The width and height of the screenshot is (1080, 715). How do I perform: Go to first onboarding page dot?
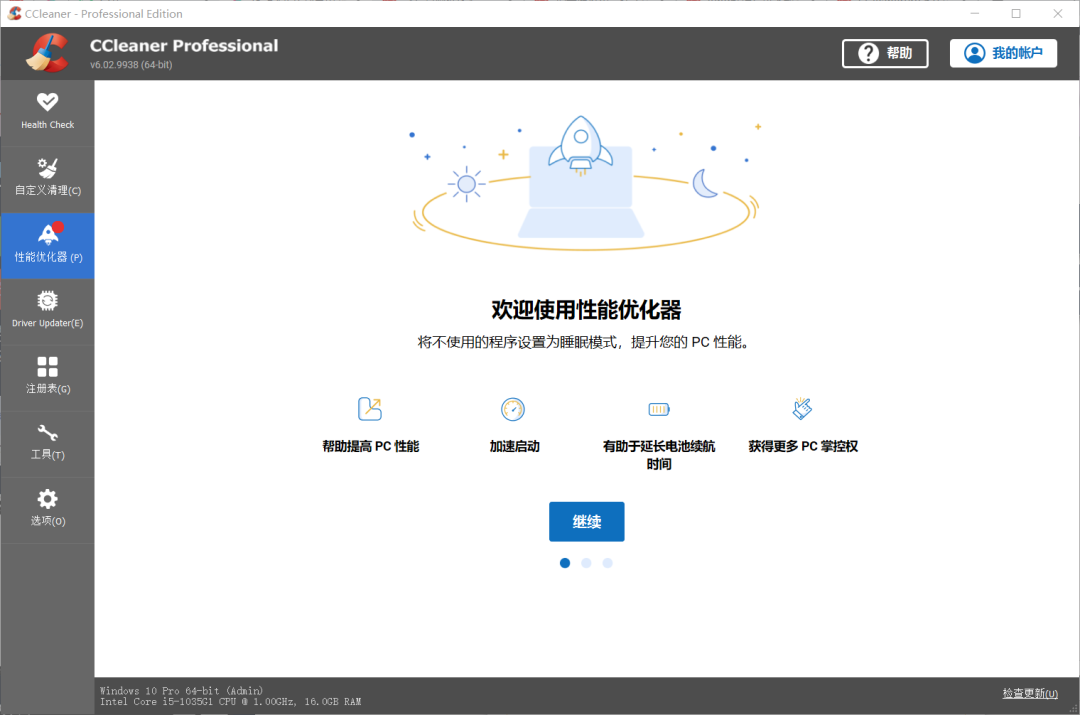pyautogui.click(x=565, y=563)
